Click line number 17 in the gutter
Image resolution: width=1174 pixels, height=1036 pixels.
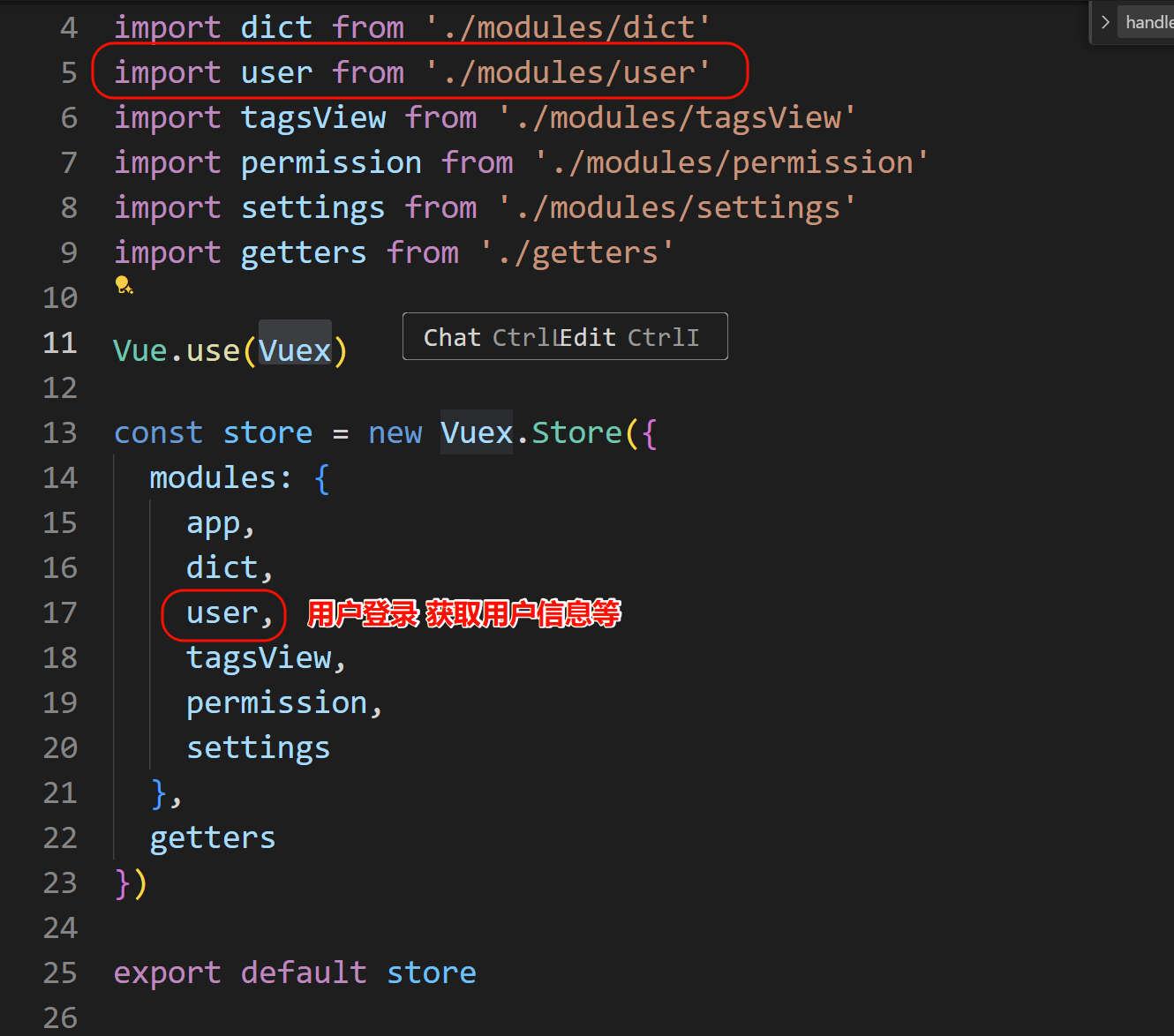pos(60,612)
